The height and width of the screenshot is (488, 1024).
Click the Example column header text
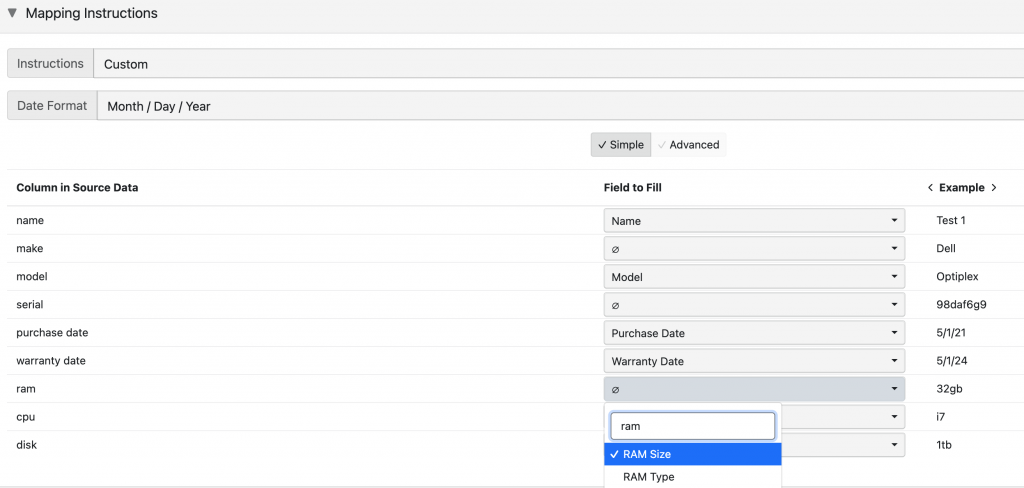(x=961, y=188)
